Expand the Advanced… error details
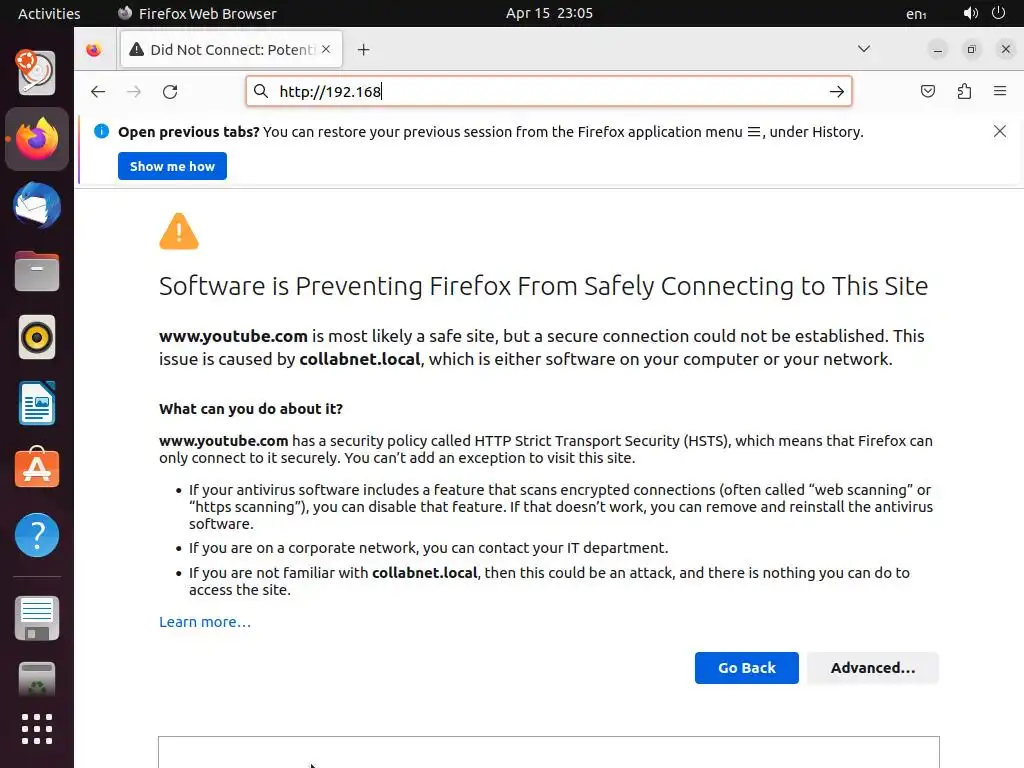This screenshot has height=768, width=1024. (872, 668)
